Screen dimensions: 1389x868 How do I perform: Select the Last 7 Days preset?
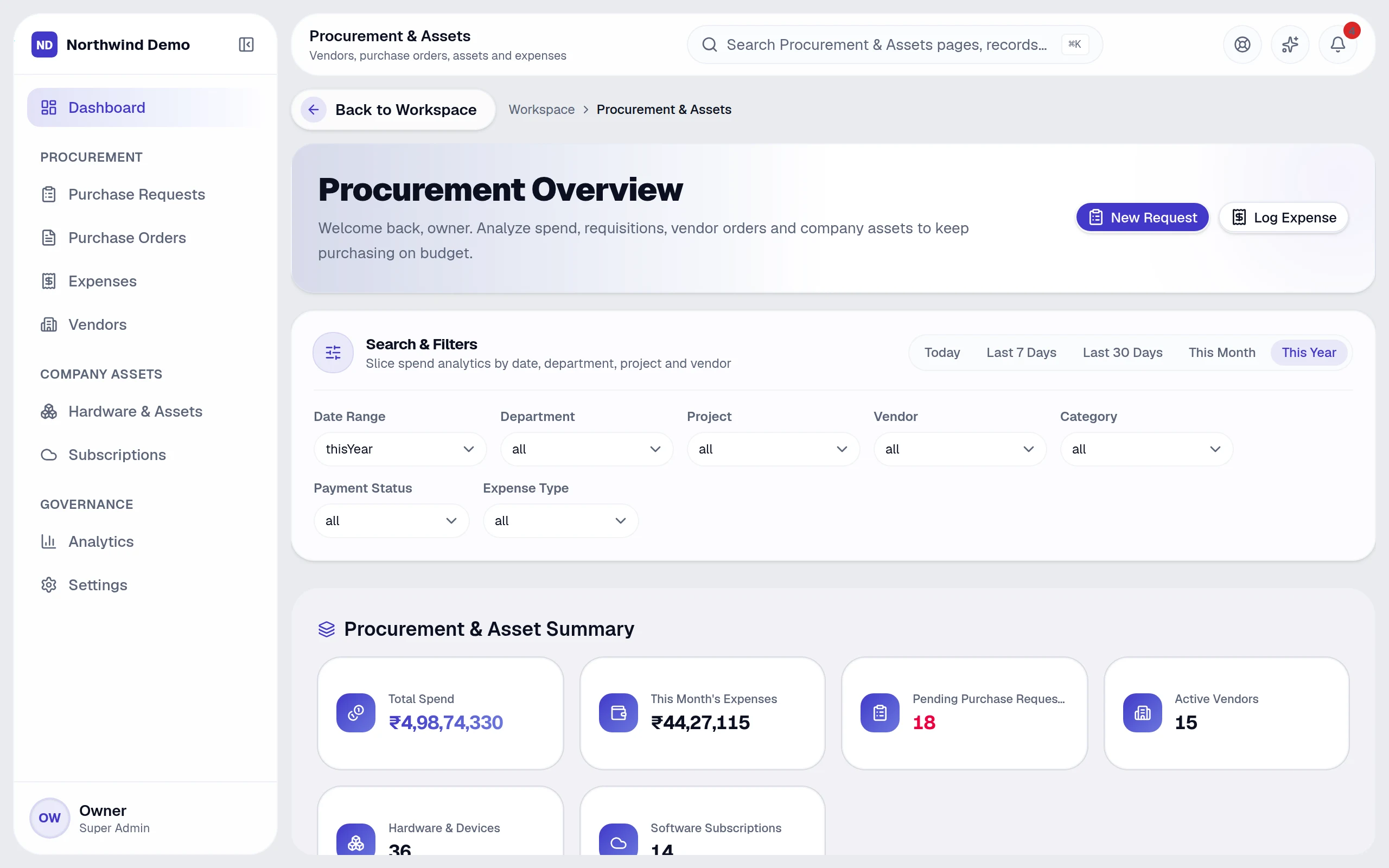click(x=1021, y=353)
